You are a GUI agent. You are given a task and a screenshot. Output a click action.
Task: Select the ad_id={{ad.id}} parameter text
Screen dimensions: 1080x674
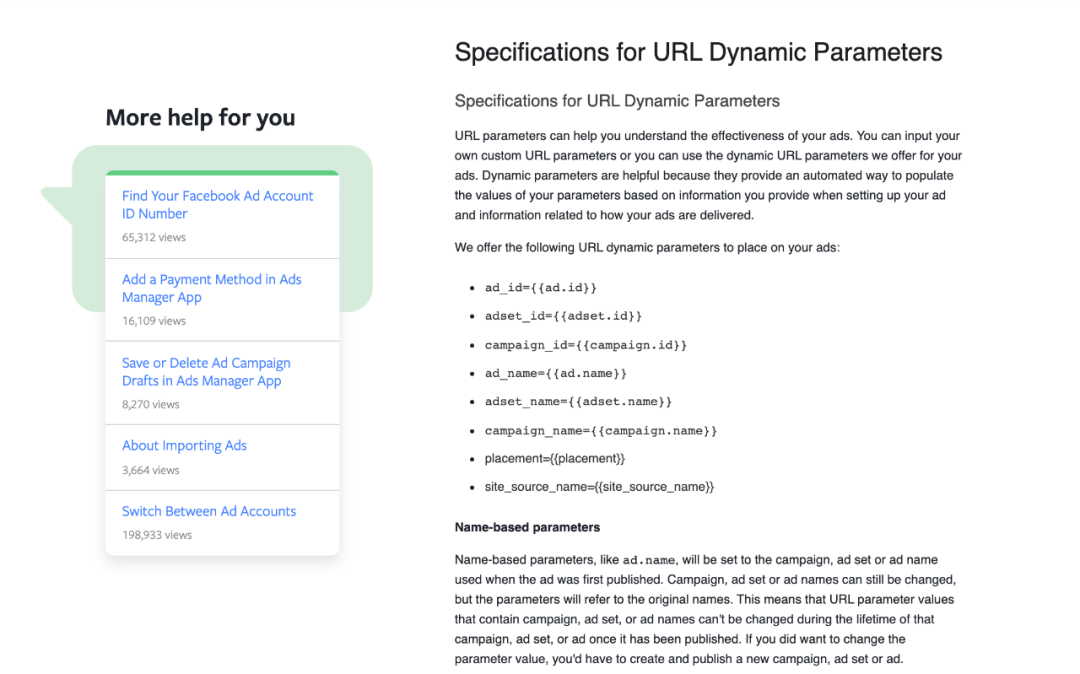click(541, 288)
